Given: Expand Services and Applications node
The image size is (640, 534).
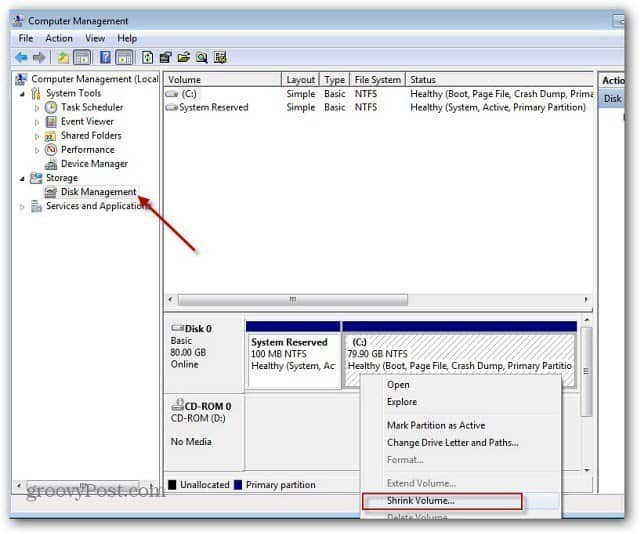Looking at the screenshot, I should (x=22, y=207).
